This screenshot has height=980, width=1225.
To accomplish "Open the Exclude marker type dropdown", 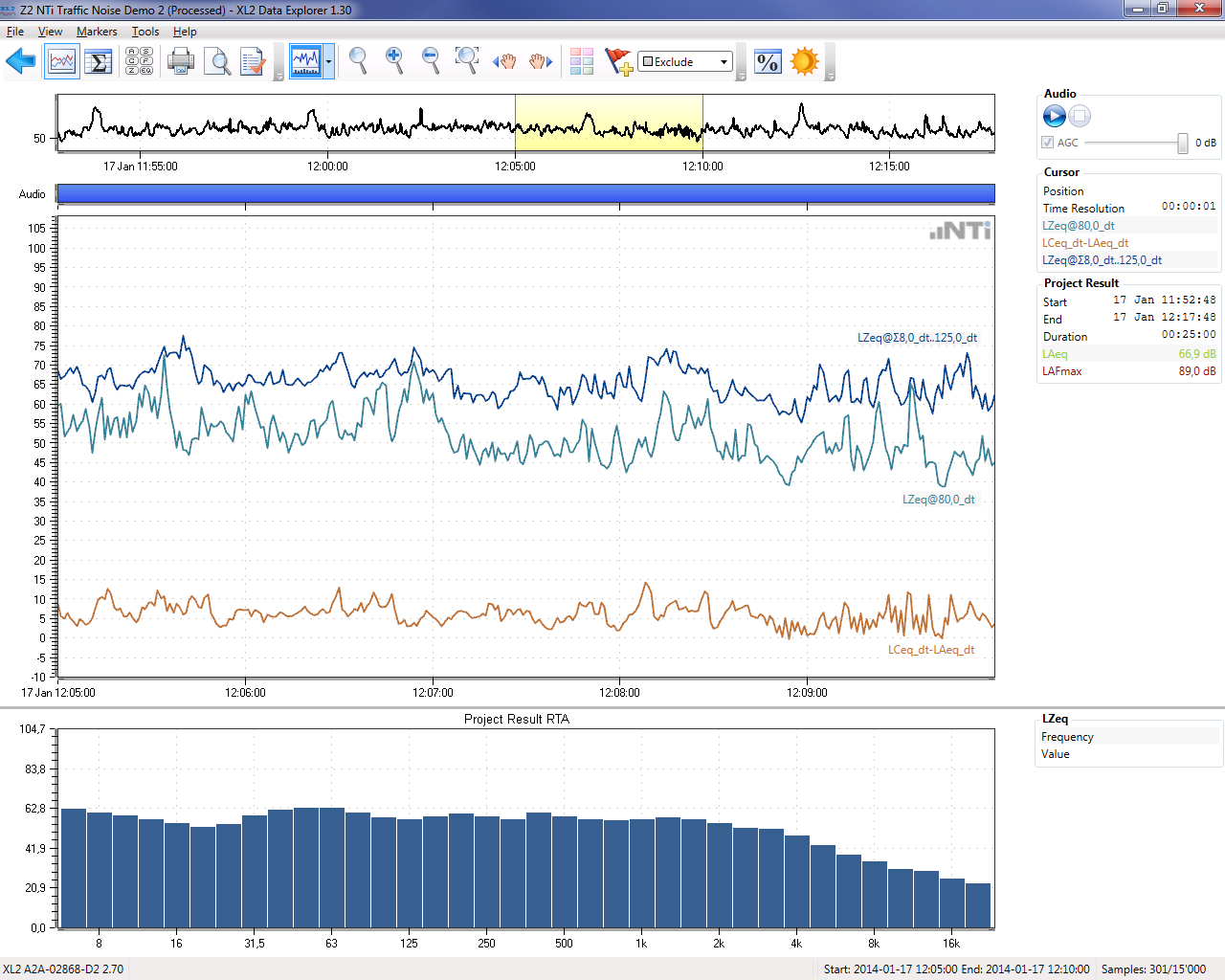I will pos(685,62).
